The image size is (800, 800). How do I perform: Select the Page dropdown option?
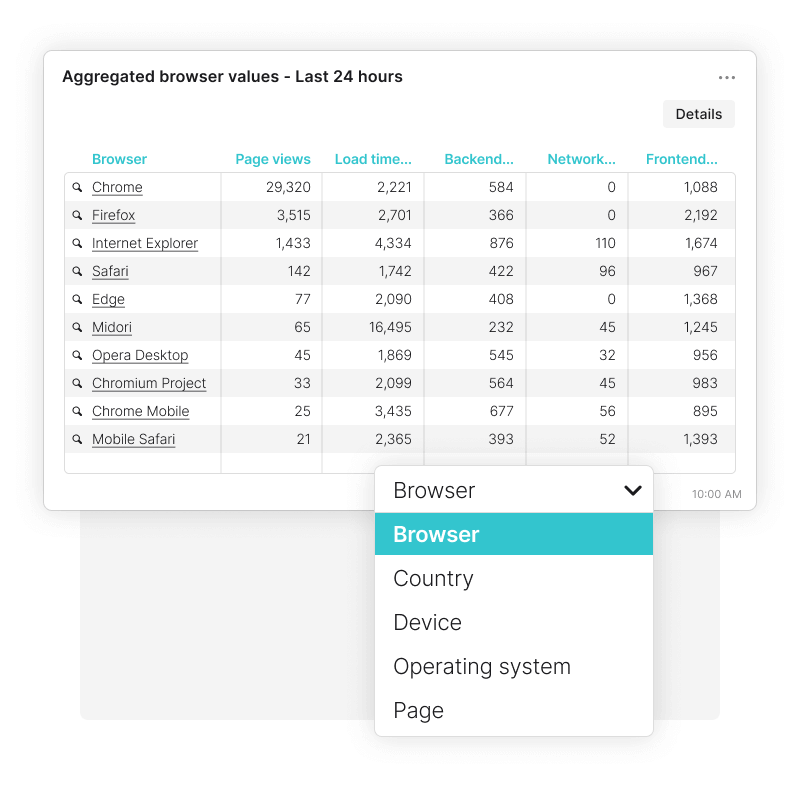click(418, 711)
